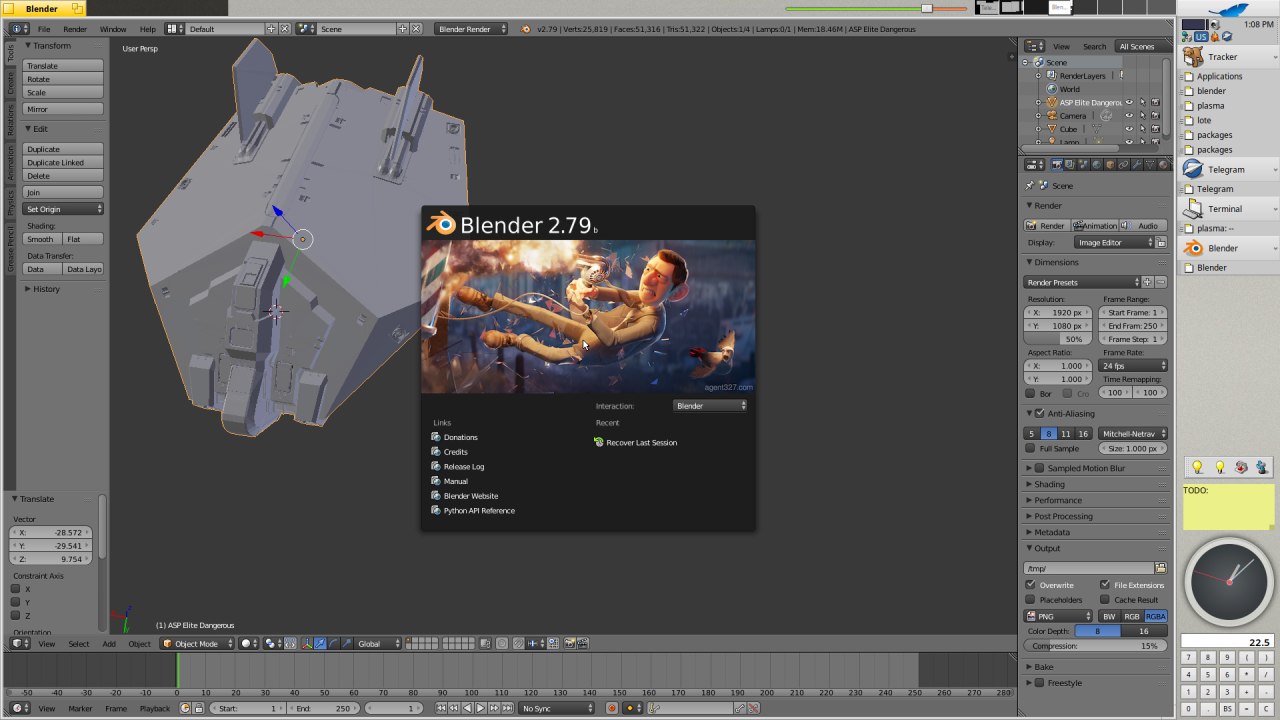
Task: Enable the Sampled Motion Blur checkbox
Action: (x=1040, y=468)
